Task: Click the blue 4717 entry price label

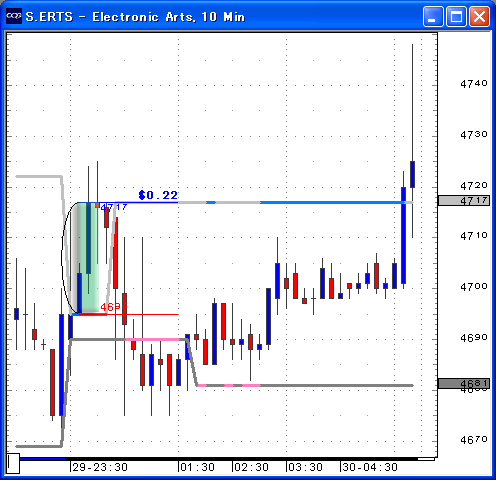Action: click(114, 207)
